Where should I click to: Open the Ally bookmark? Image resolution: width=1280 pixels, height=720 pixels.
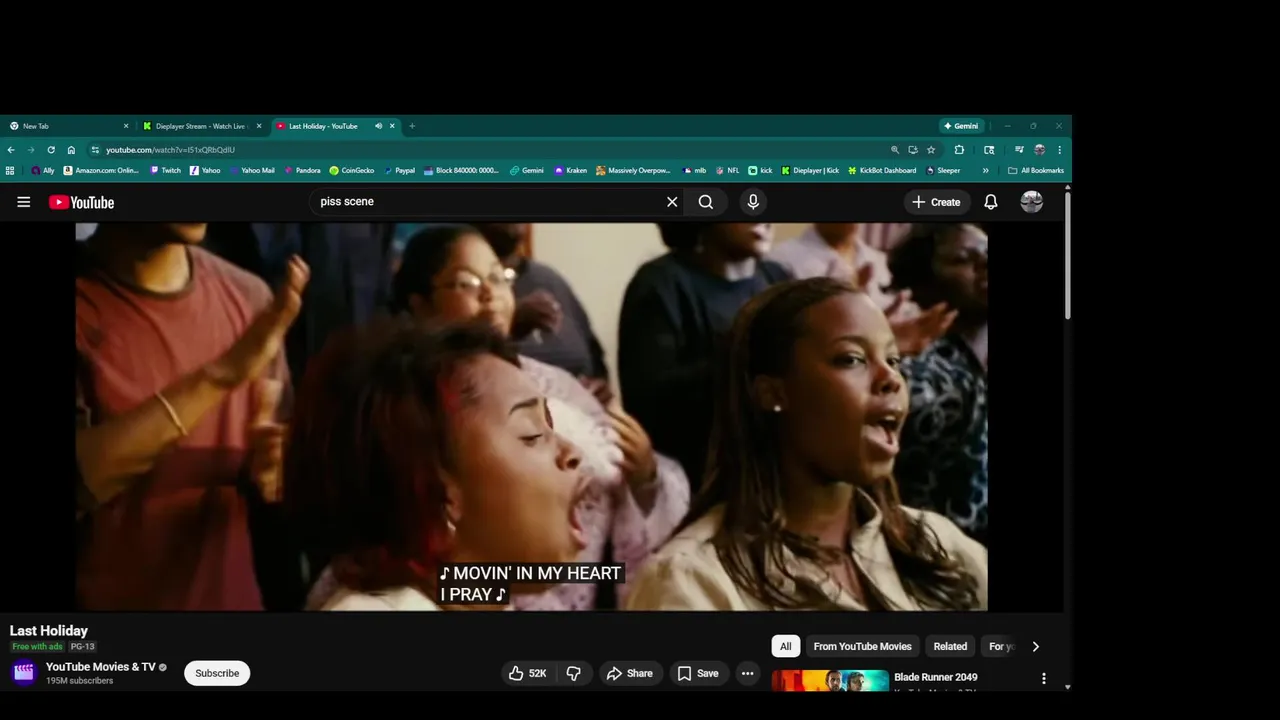coord(43,171)
